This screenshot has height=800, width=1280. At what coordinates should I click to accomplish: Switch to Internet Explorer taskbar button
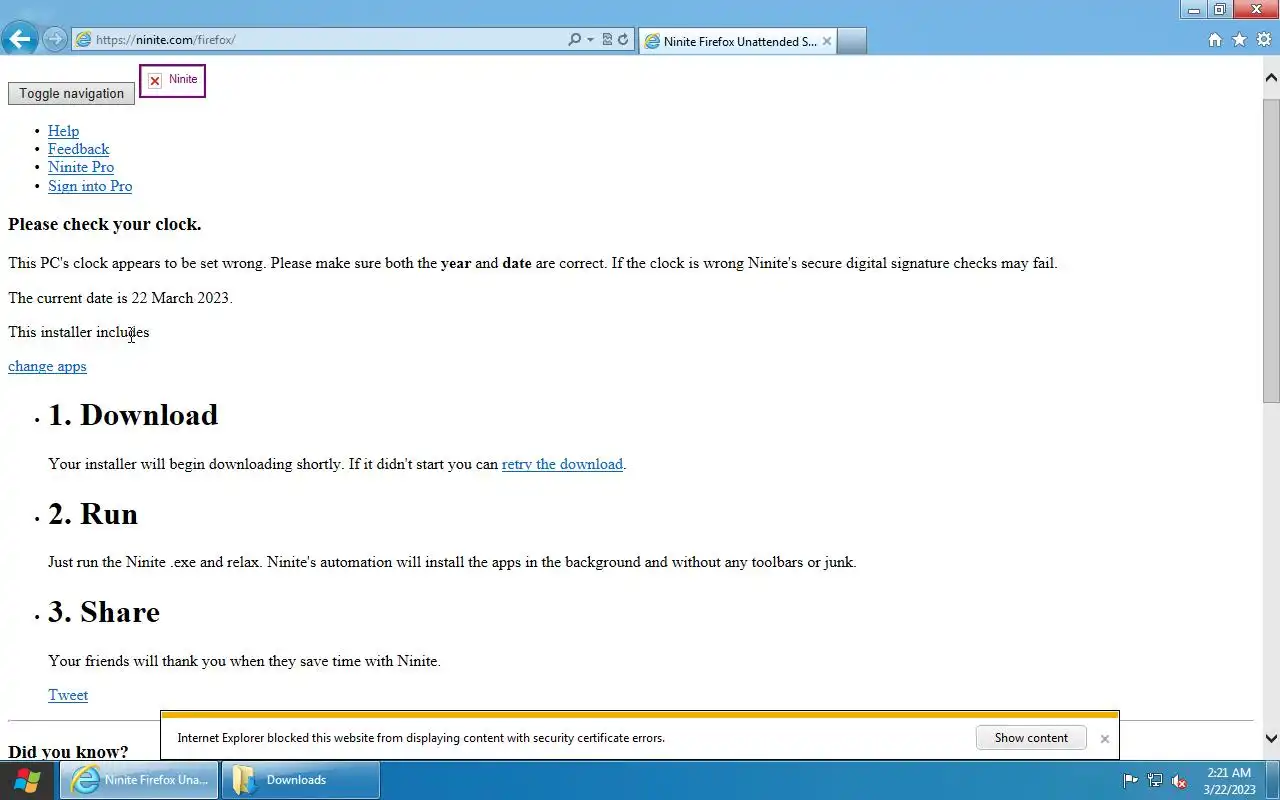pyautogui.click(x=139, y=780)
